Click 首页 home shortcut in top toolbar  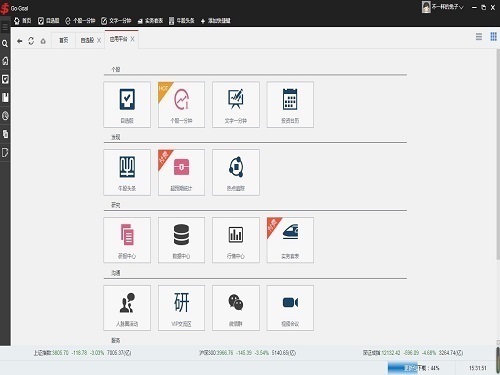(22, 21)
